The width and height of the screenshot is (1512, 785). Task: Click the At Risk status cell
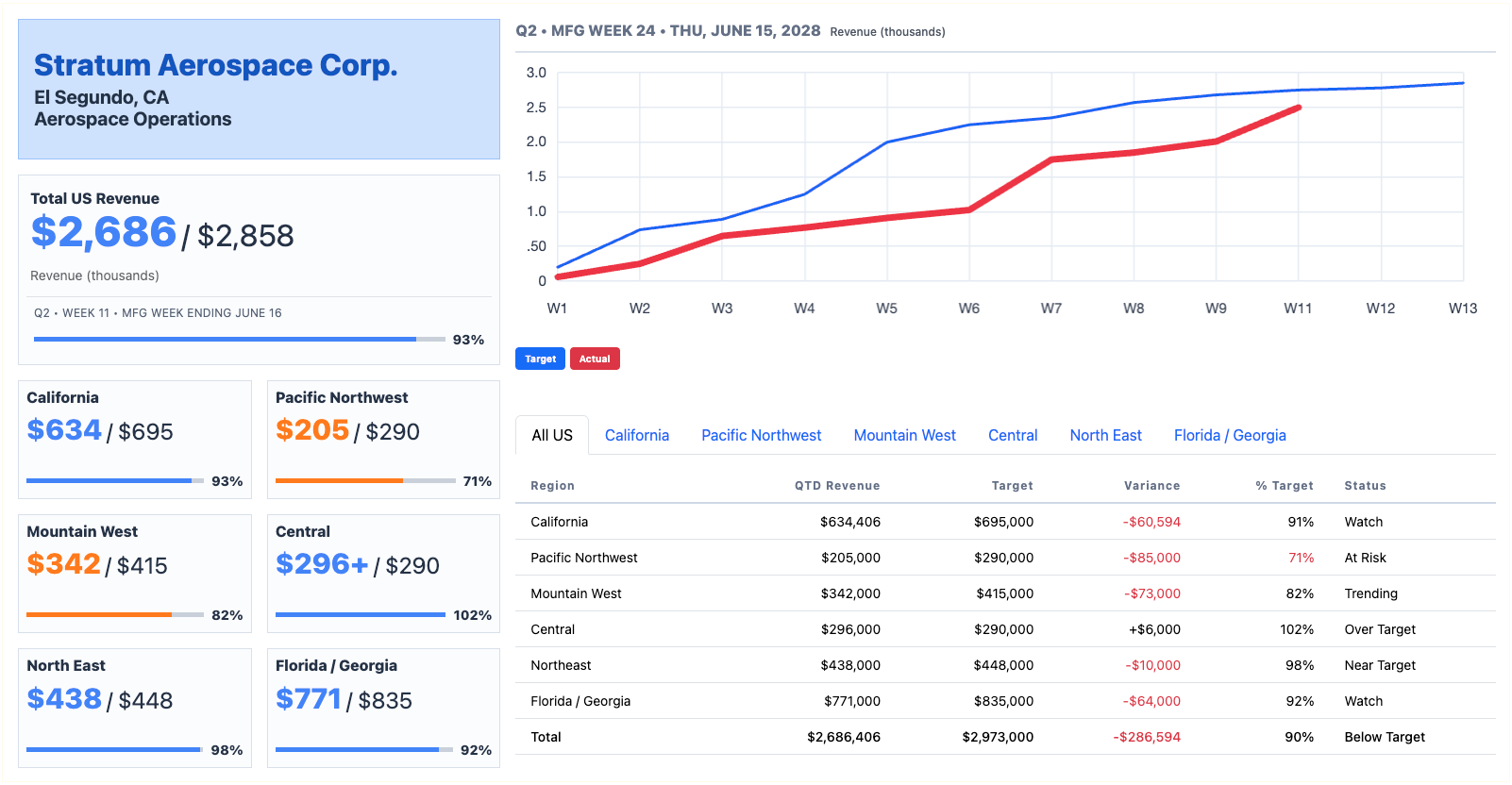pos(1366,558)
